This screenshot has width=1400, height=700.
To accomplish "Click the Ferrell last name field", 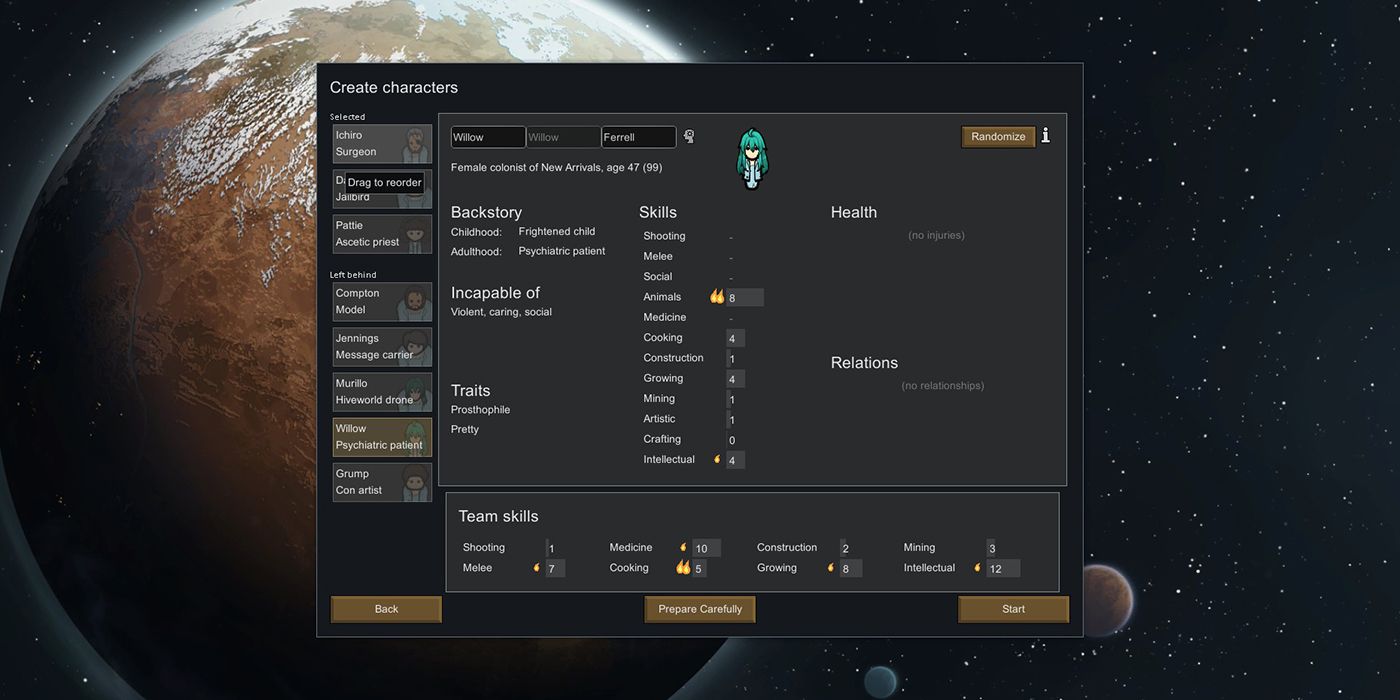I will pyautogui.click(x=638, y=136).
